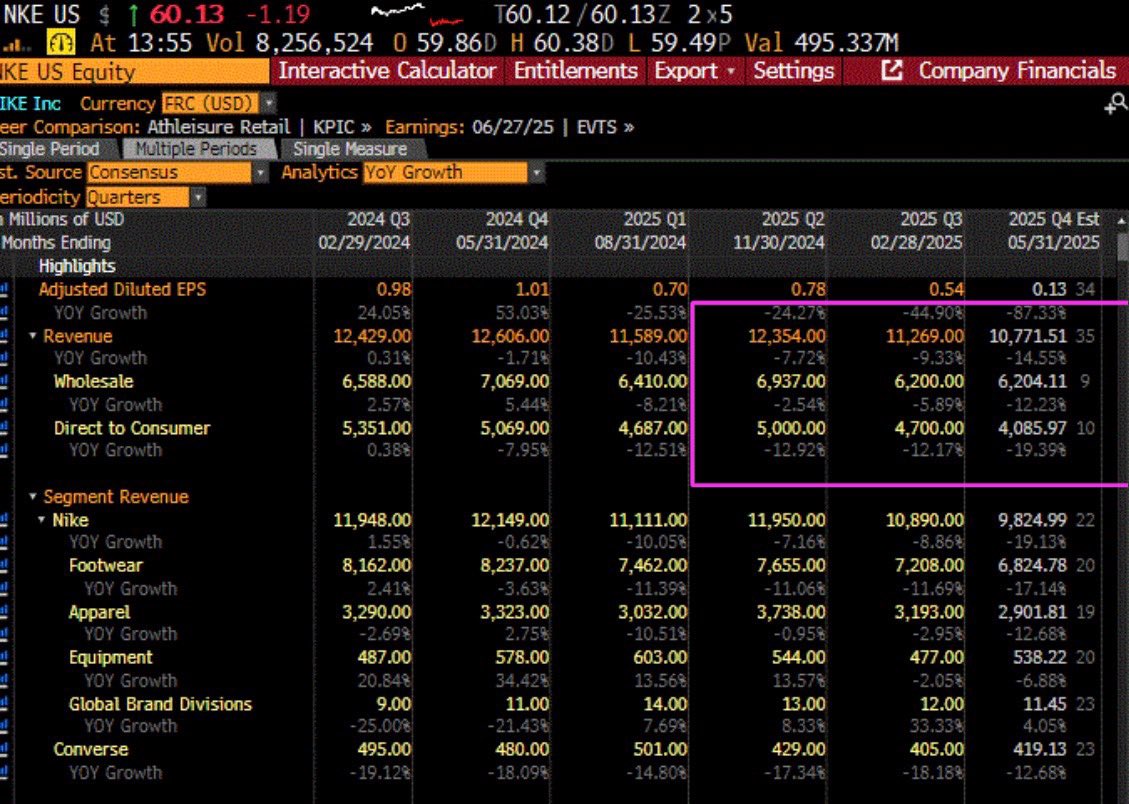Viewport: 1129px width, 804px height.
Task: Click the green up arrow next to the 60.13 price
Action: click(x=134, y=14)
